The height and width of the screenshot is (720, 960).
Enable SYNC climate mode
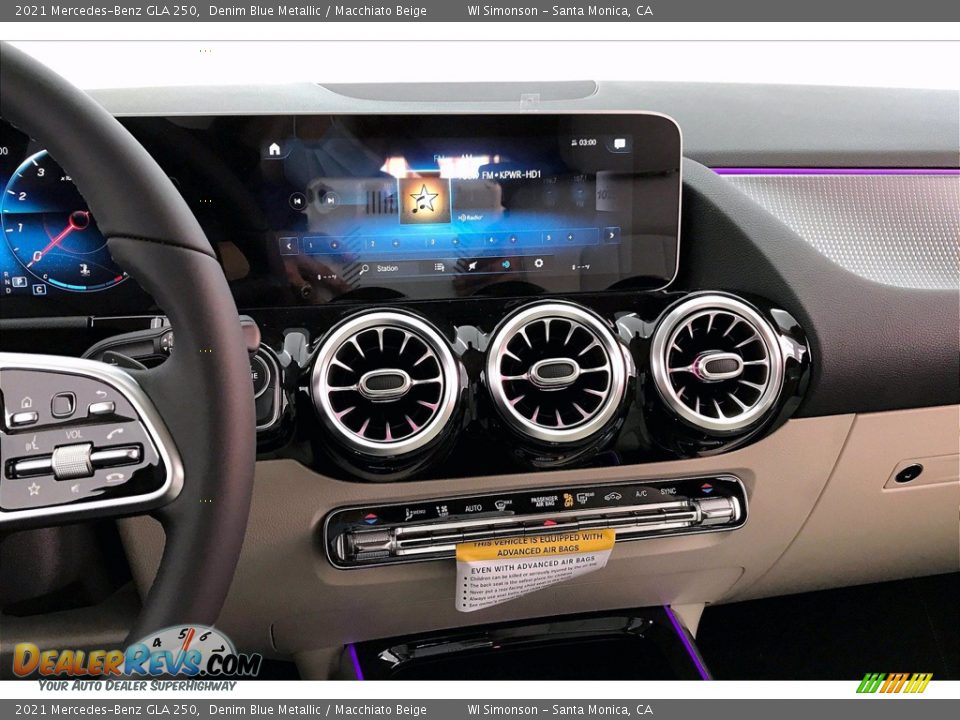coord(667,493)
